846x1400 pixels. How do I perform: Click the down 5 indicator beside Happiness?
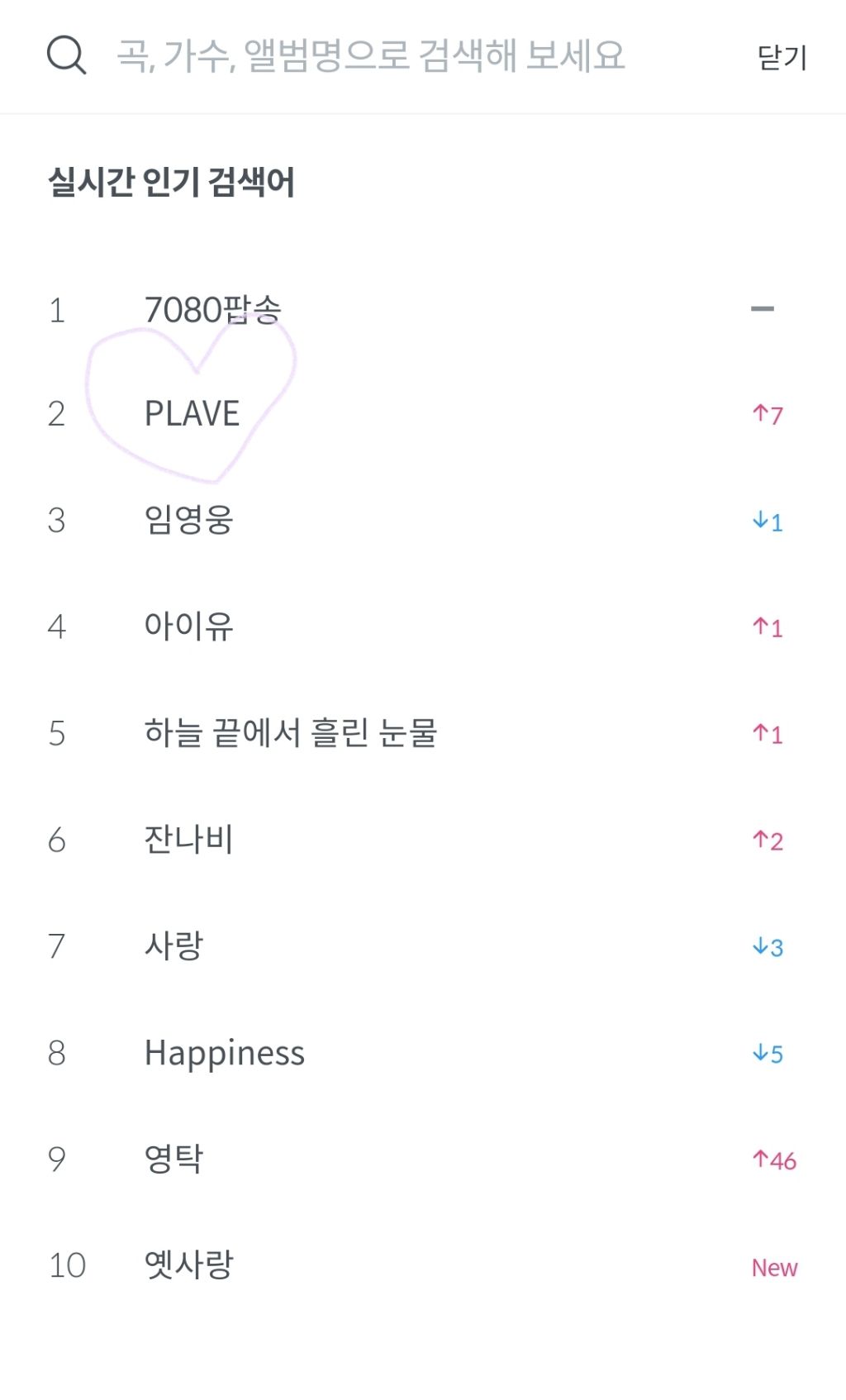point(768,1054)
